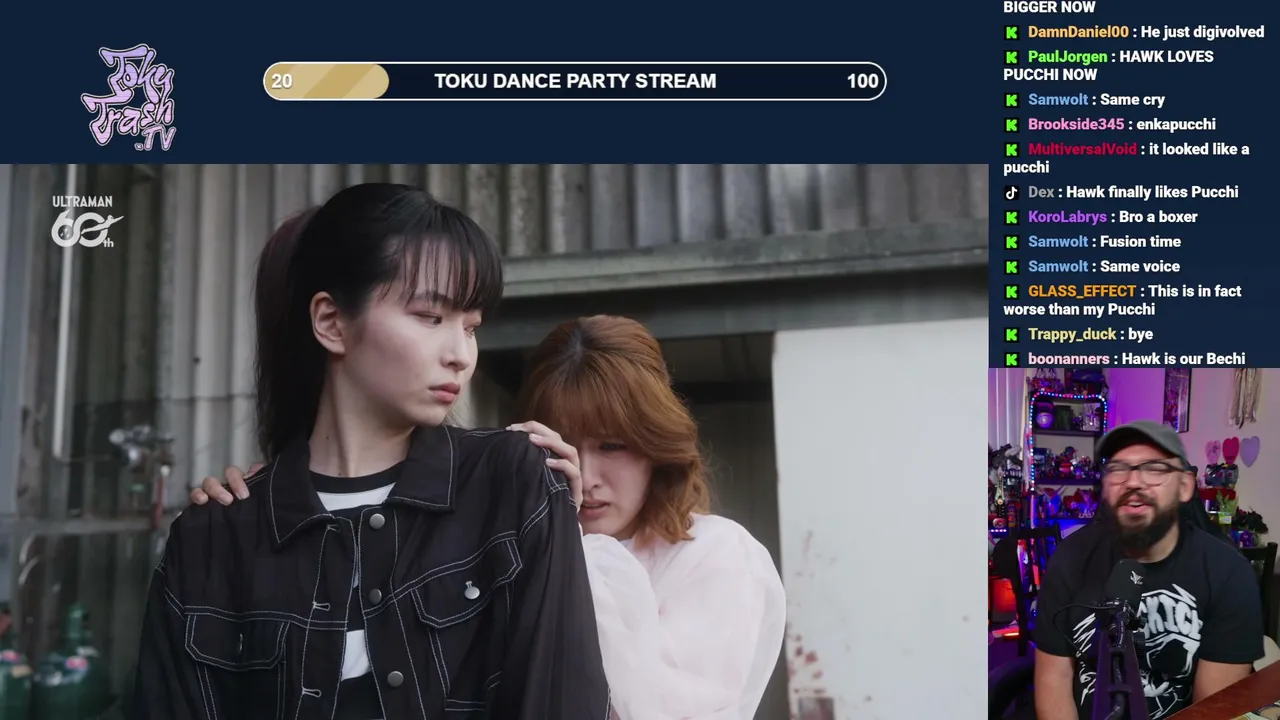
Task: Click the goal's current value "20"
Action: (282, 81)
